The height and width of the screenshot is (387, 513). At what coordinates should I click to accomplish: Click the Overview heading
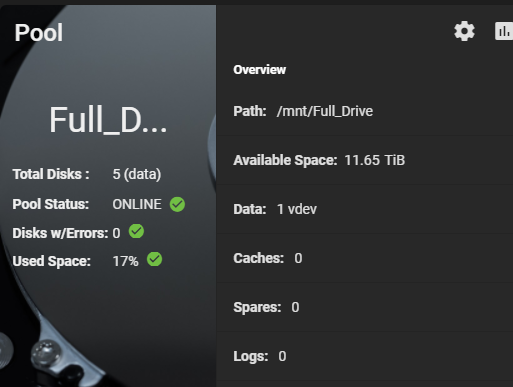(x=259, y=70)
